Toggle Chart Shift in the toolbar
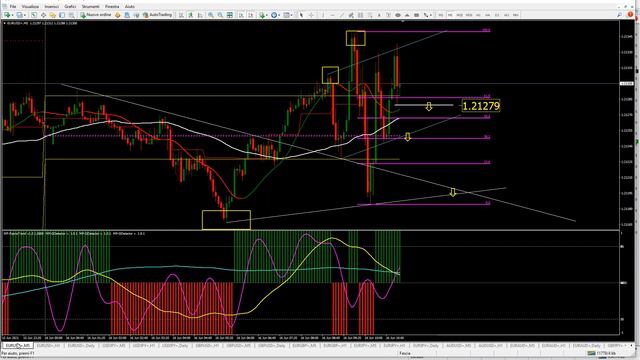This screenshot has width=640, height=360. (x=251, y=15)
